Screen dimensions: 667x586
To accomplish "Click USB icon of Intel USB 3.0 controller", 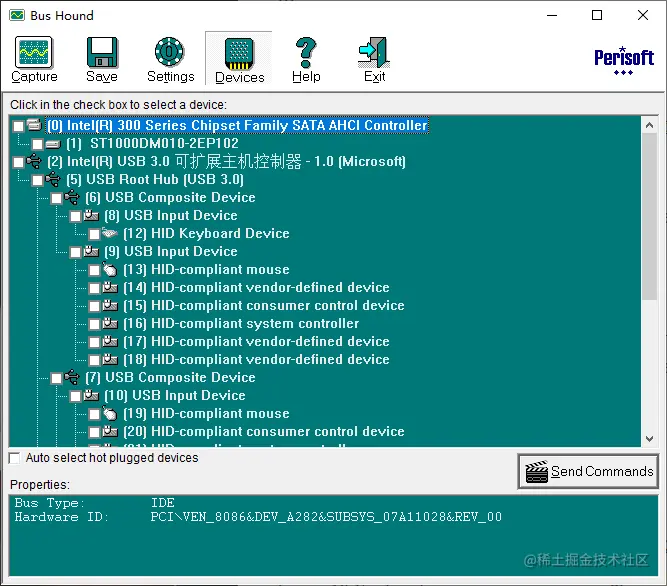I will [x=34, y=161].
